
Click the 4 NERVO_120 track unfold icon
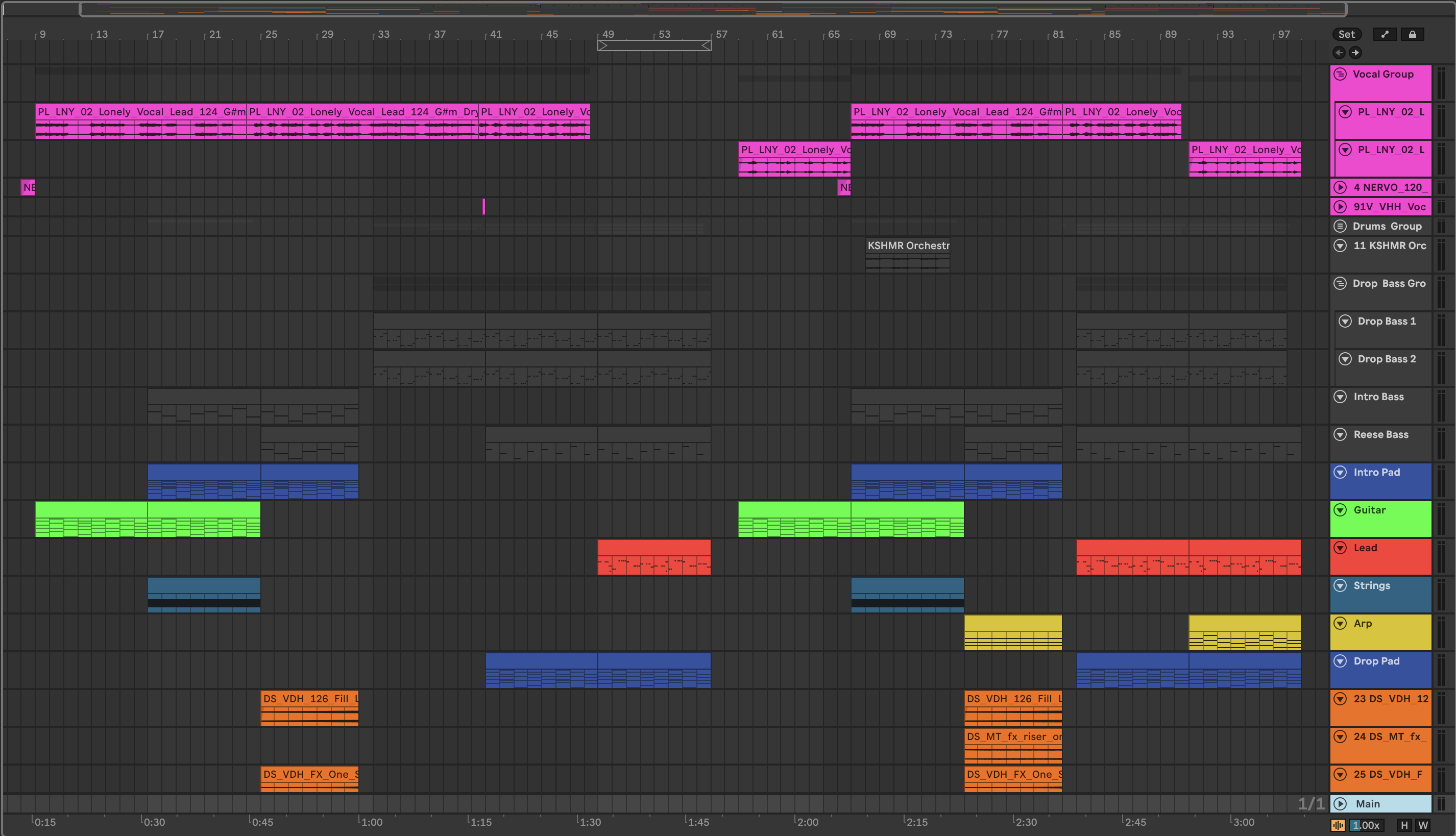(1340, 187)
